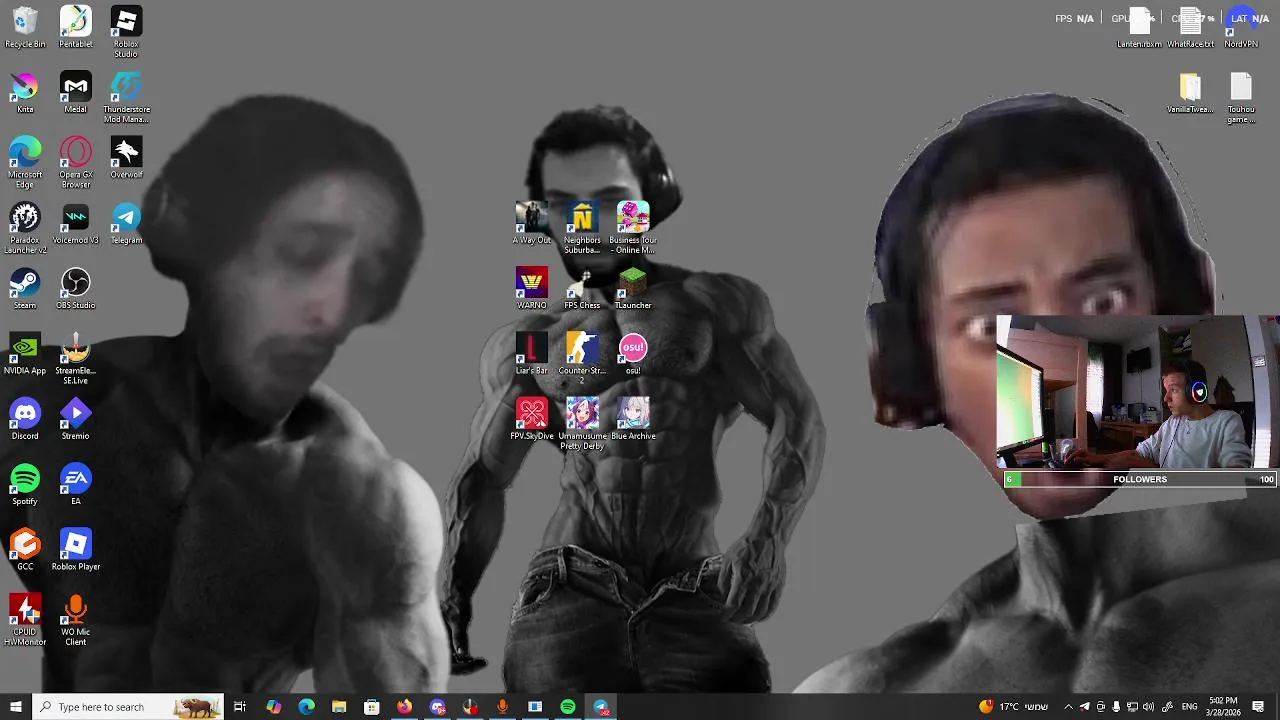
Task: Select the Spotify desktop icon
Action: [x=25, y=484]
